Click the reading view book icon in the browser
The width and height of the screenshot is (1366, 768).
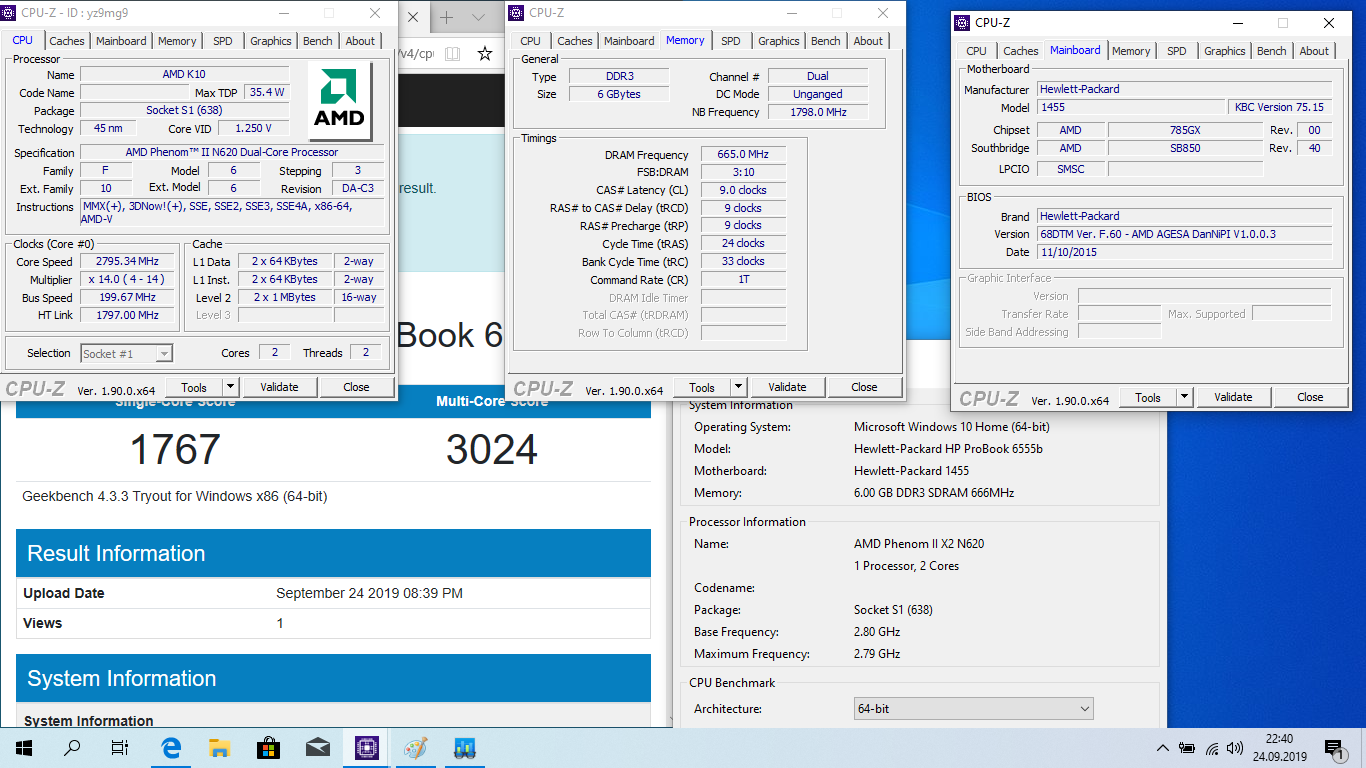click(x=453, y=54)
